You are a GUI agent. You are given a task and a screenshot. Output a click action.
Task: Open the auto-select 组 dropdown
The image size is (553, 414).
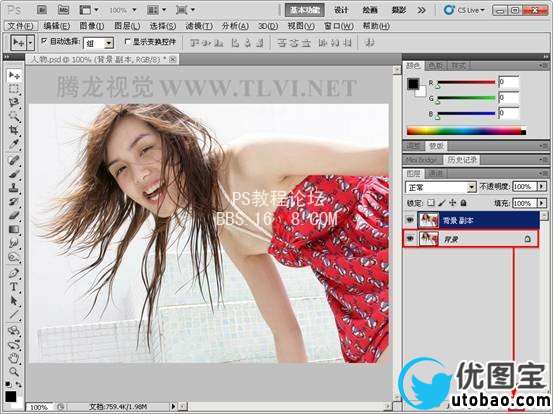99,43
